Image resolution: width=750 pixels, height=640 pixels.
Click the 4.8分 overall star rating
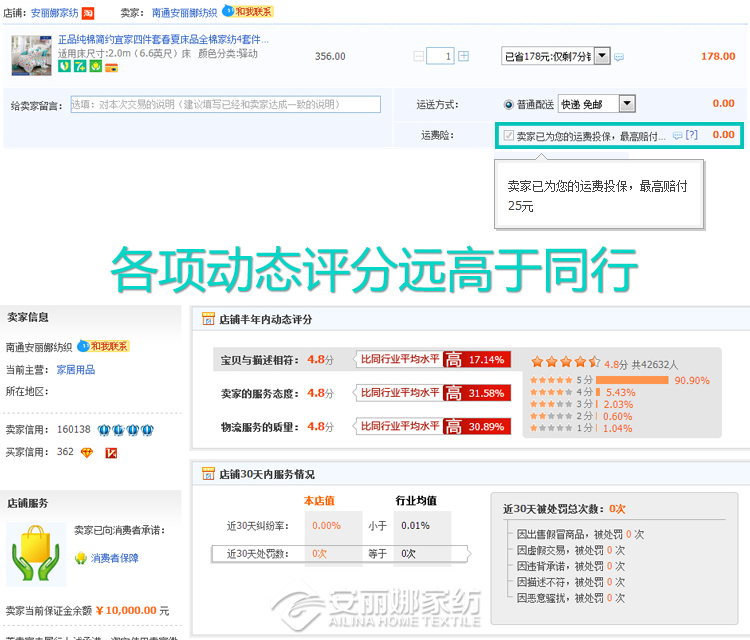coord(604,363)
